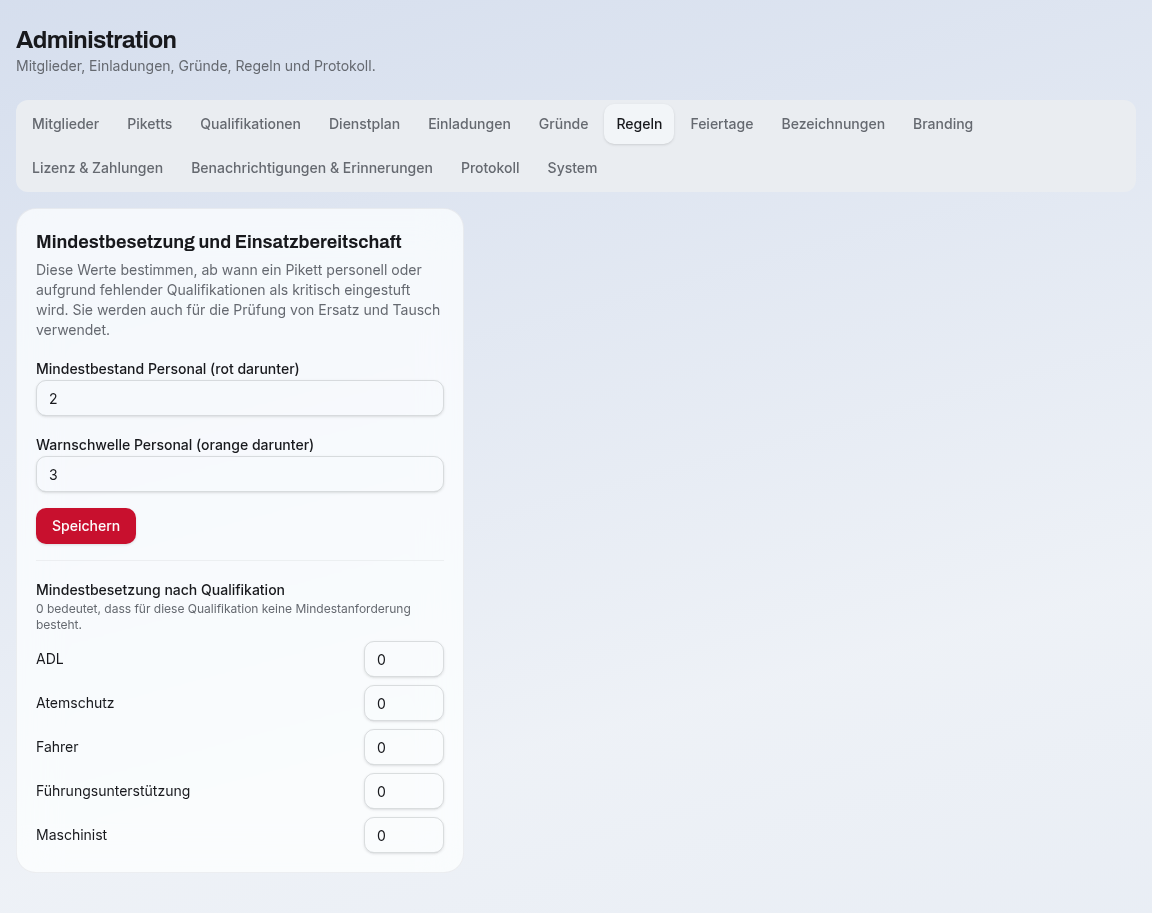1152x913 pixels.
Task: Click the 'Mindestbestand Personal (rot darunter)' label
Action: point(168,369)
